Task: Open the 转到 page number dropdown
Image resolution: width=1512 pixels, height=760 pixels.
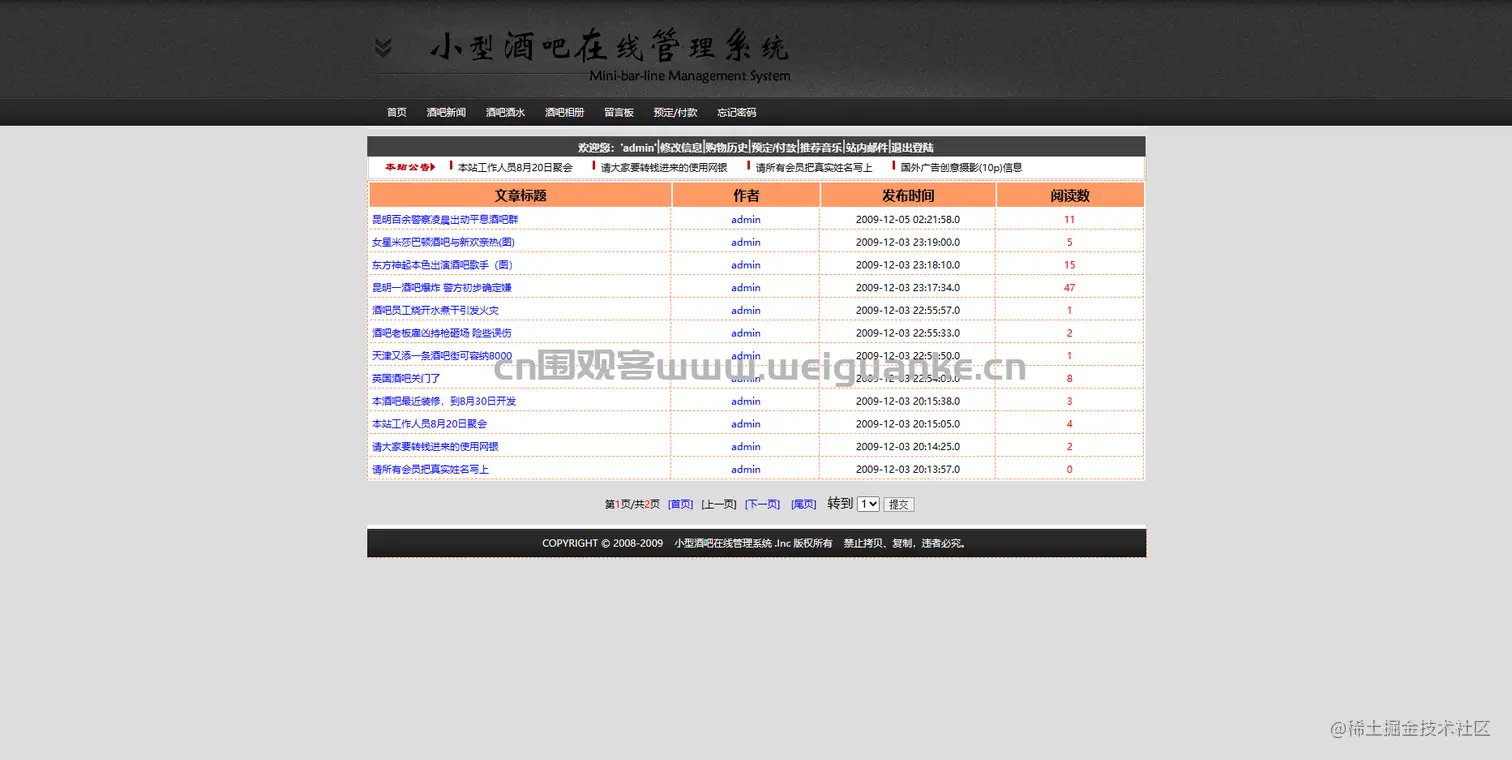Action: (868, 504)
